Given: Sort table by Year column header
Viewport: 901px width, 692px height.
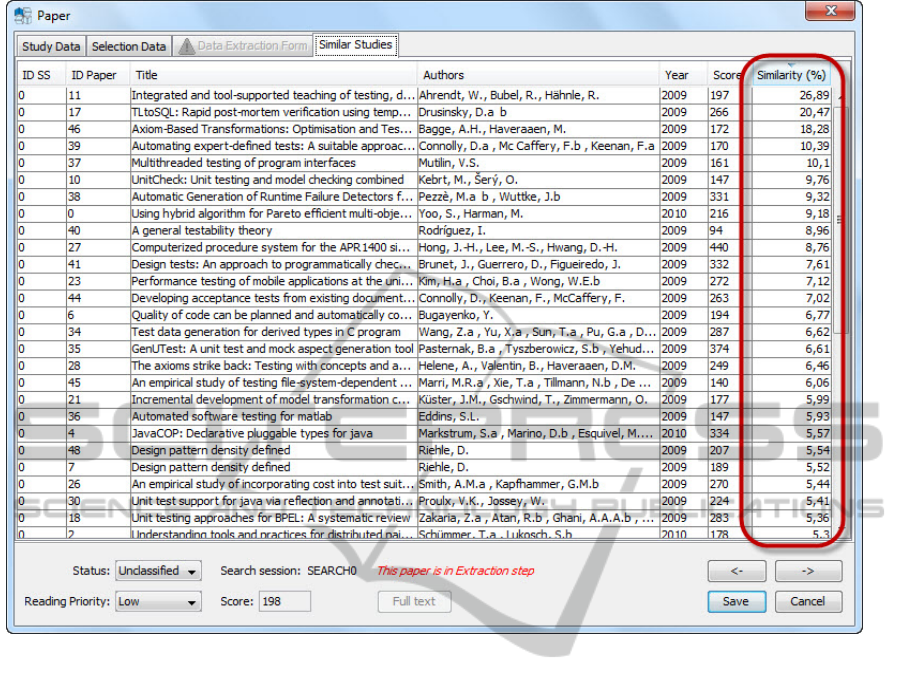Looking at the screenshot, I should point(677,75).
